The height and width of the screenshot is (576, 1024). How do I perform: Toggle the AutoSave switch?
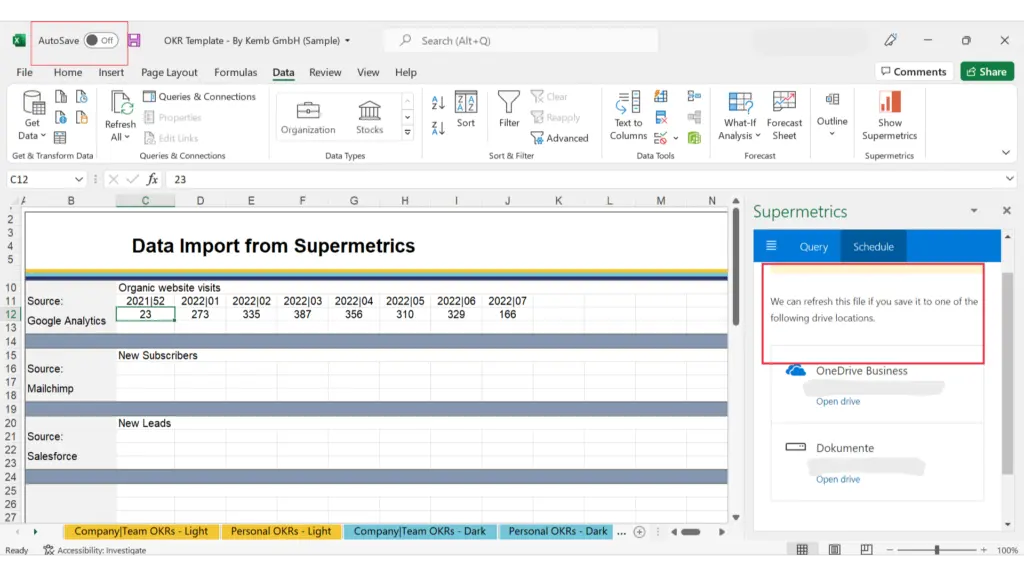point(101,40)
